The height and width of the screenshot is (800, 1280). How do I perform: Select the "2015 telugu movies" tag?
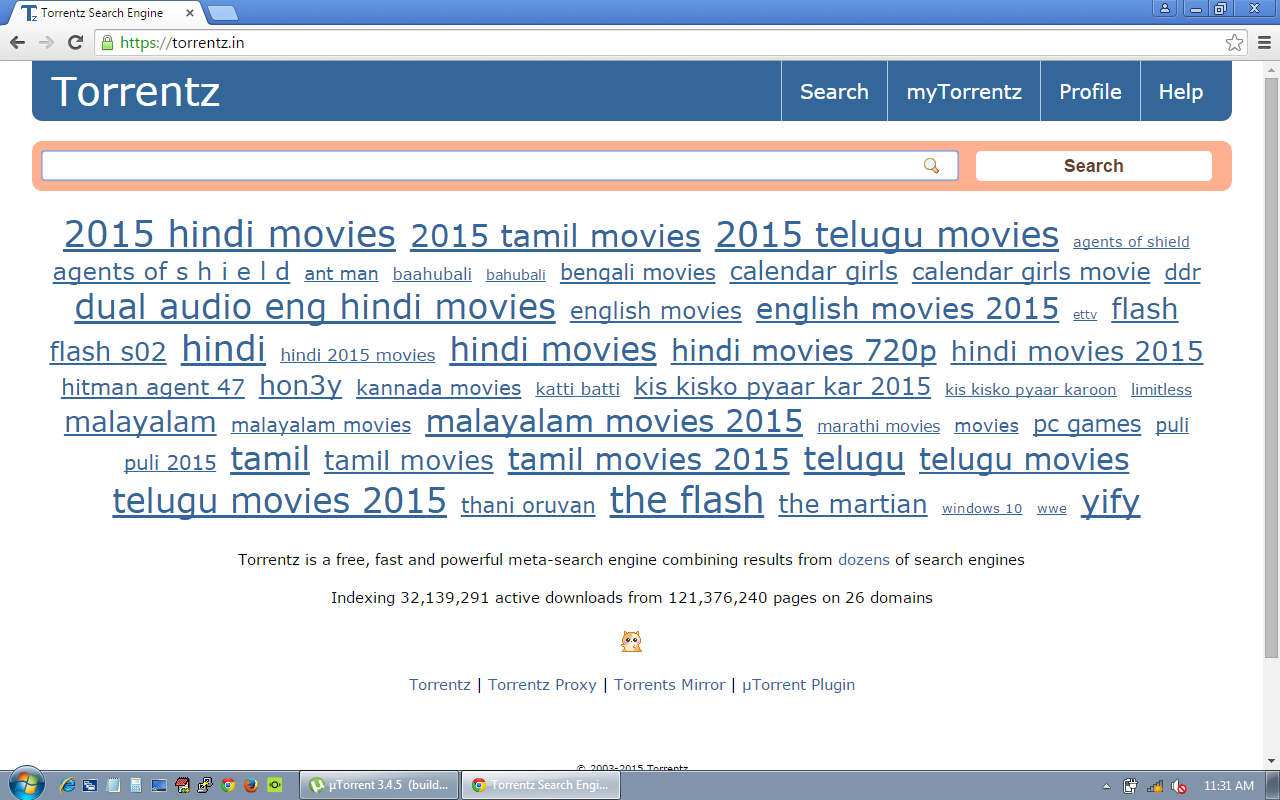click(x=887, y=234)
